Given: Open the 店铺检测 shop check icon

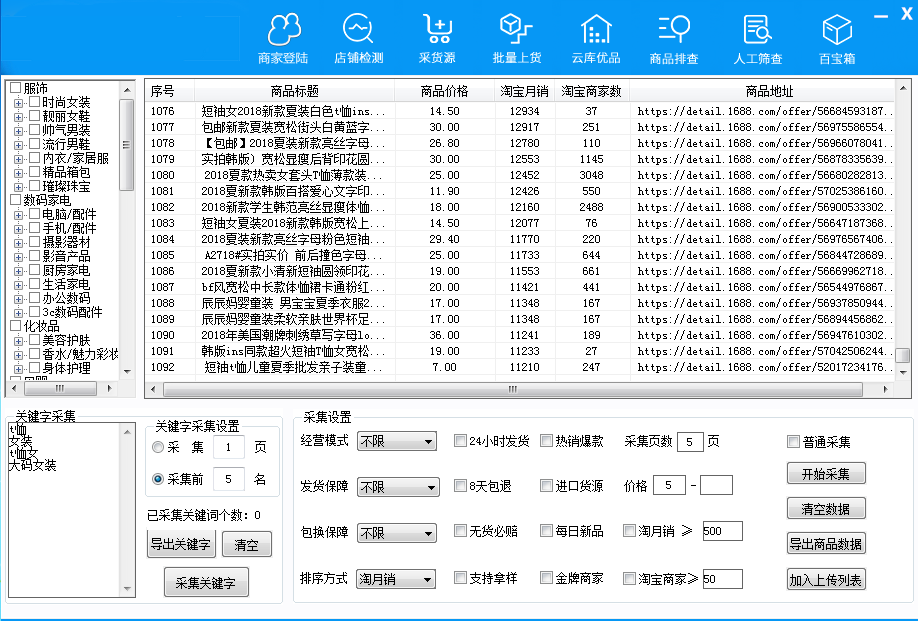Looking at the screenshot, I should pos(358,39).
